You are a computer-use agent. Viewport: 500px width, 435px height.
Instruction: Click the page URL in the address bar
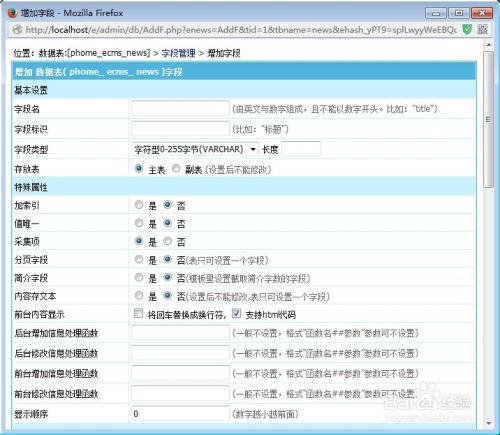tap(241, 30)
